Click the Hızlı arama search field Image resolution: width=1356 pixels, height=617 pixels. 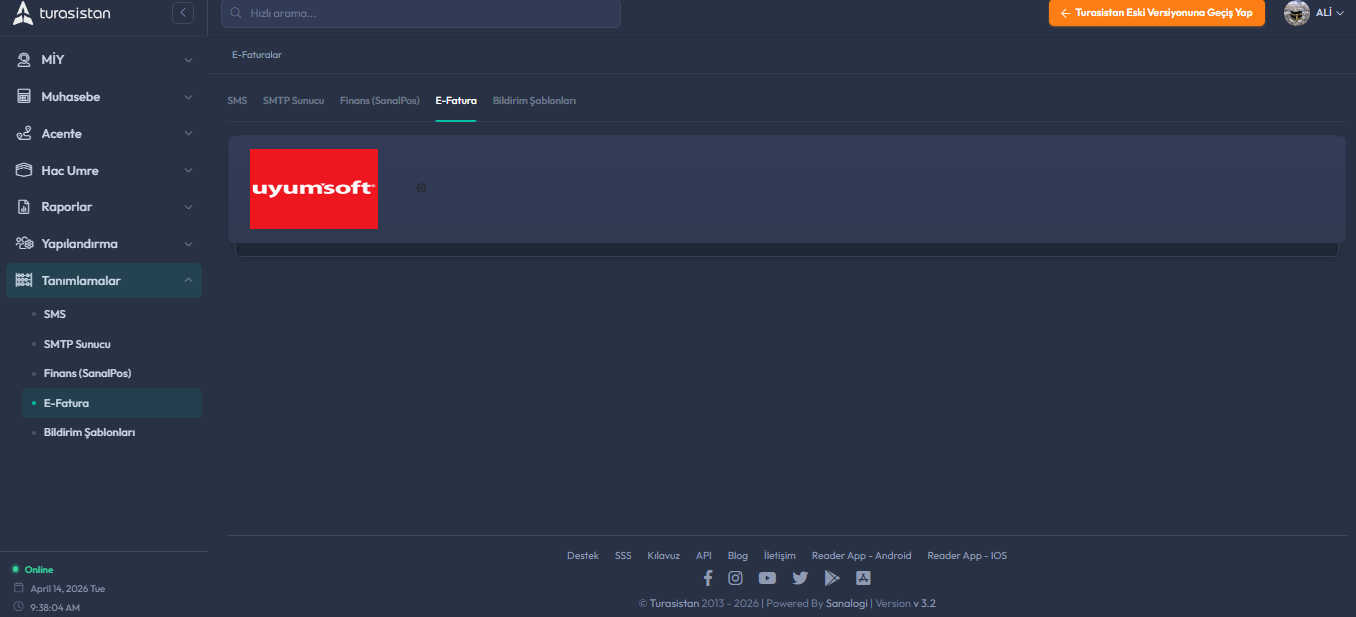(420, 14)
